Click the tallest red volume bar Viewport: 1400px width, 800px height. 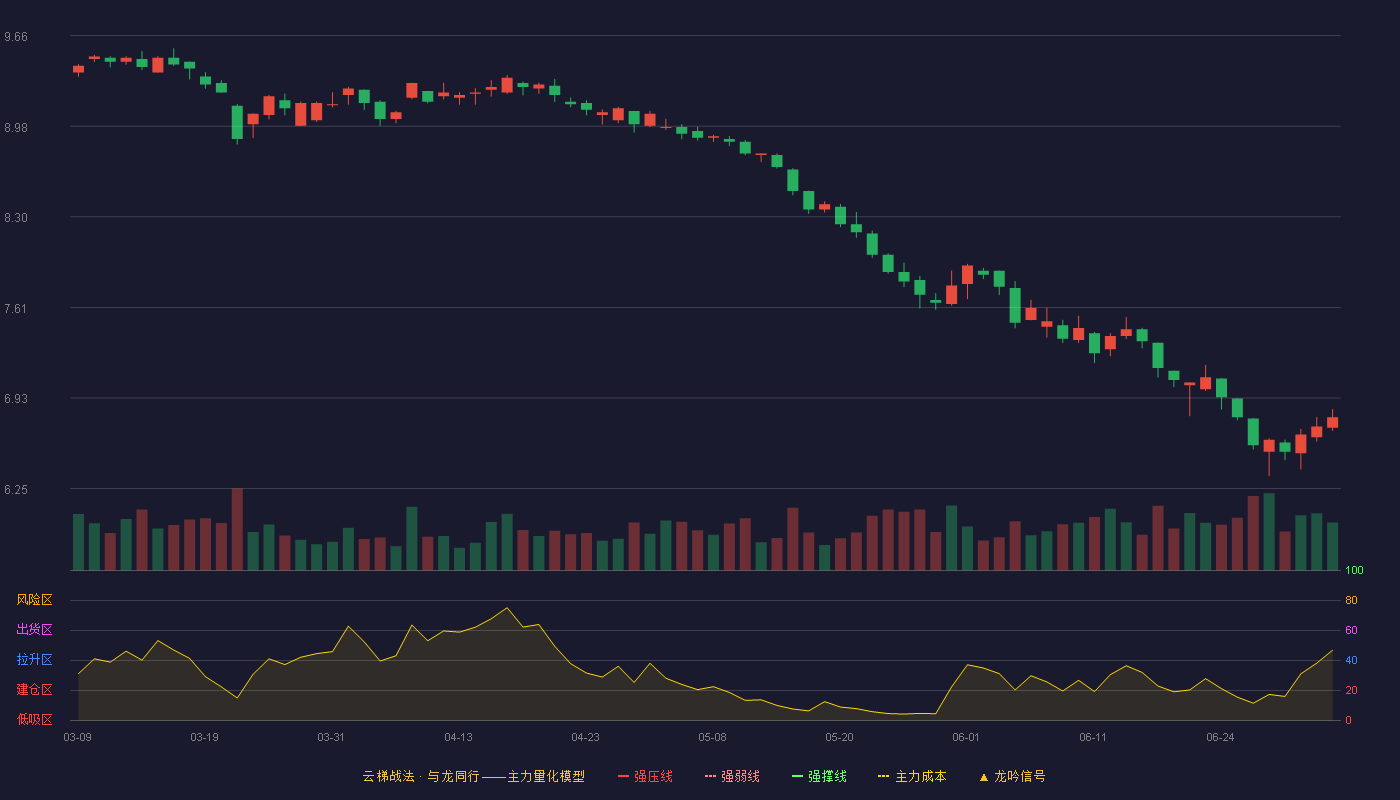click(237, 529)
